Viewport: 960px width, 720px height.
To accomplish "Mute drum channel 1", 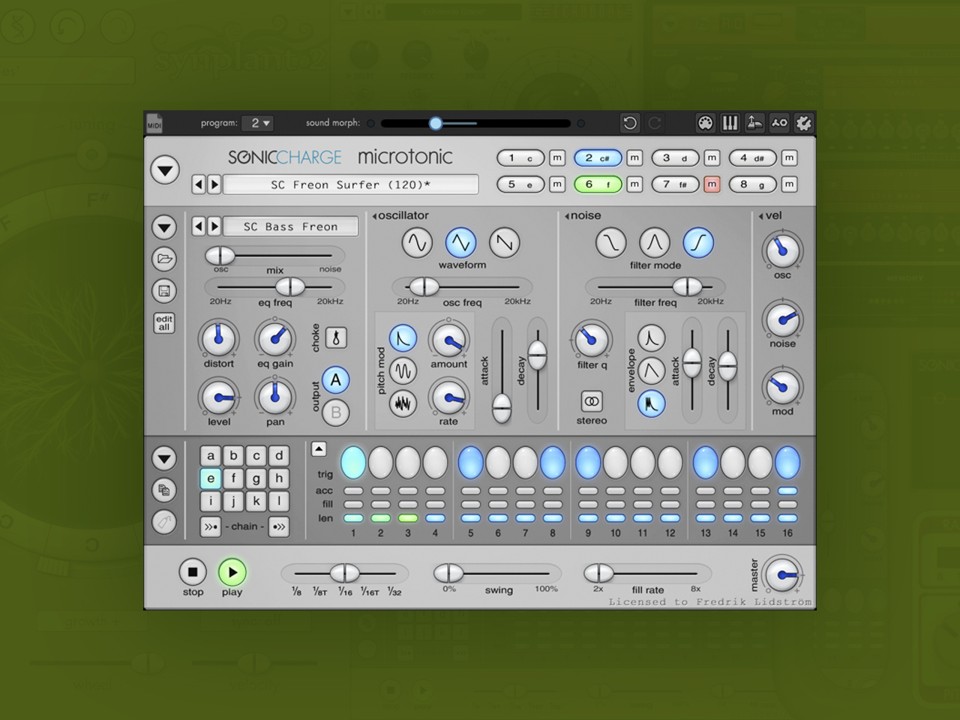I will [557, 158].
